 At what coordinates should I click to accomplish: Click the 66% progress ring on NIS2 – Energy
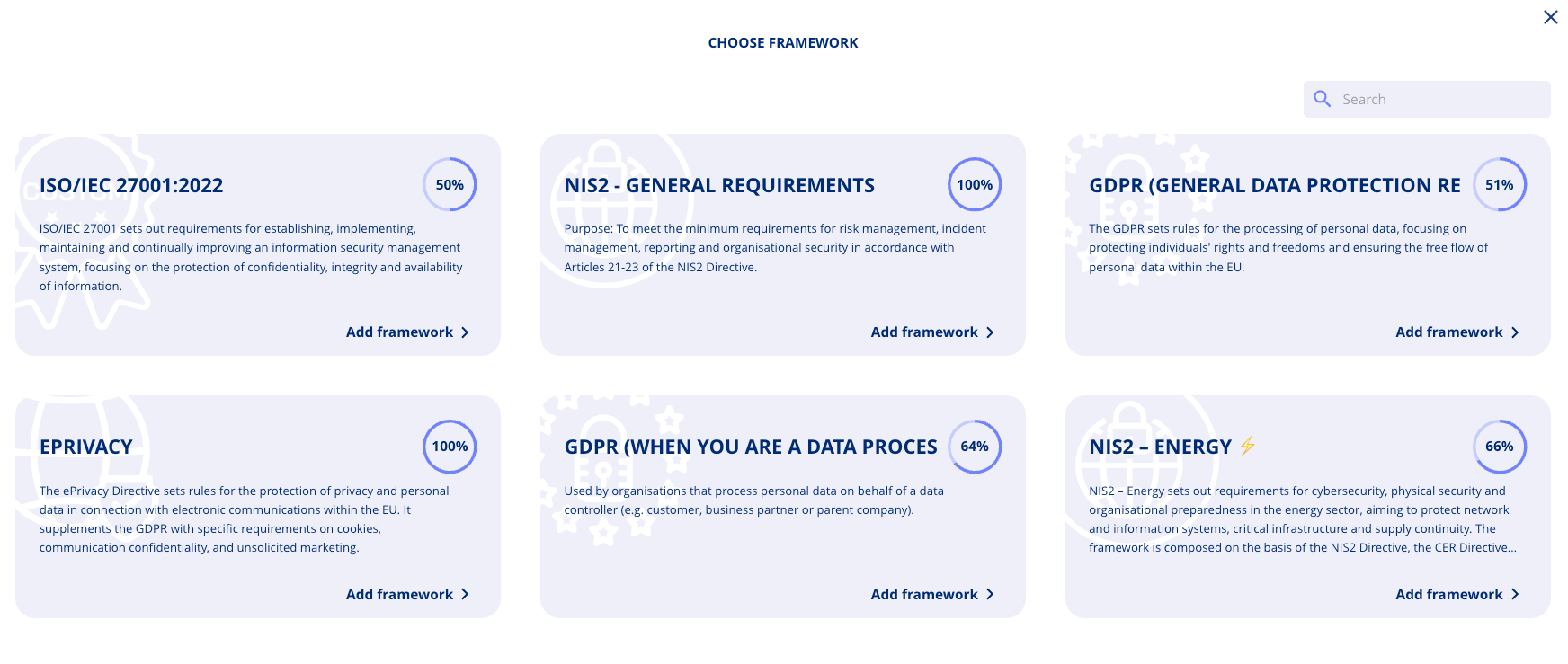[x=1500, y=447]
